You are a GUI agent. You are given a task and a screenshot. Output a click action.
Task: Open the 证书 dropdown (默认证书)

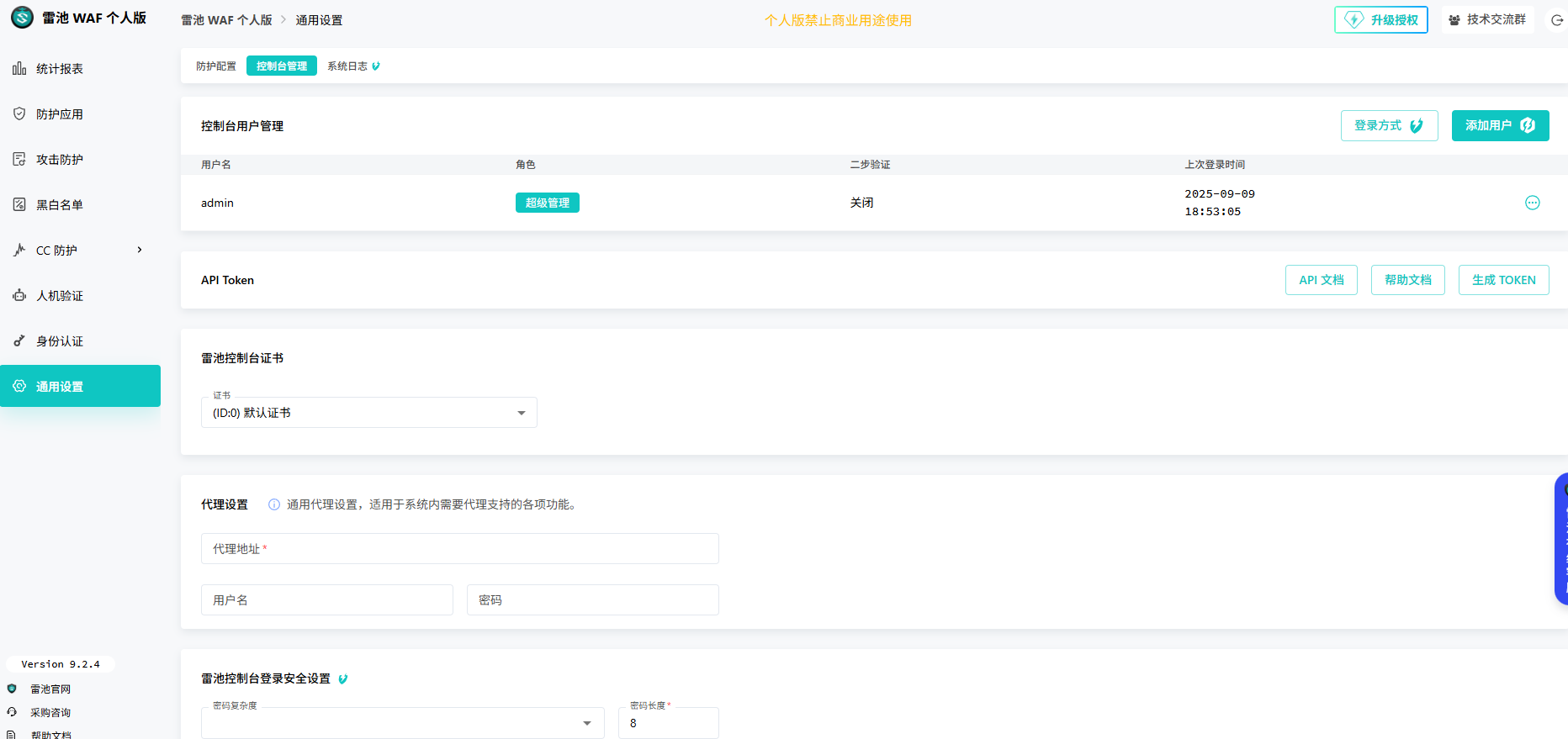[x=369, y=413]
